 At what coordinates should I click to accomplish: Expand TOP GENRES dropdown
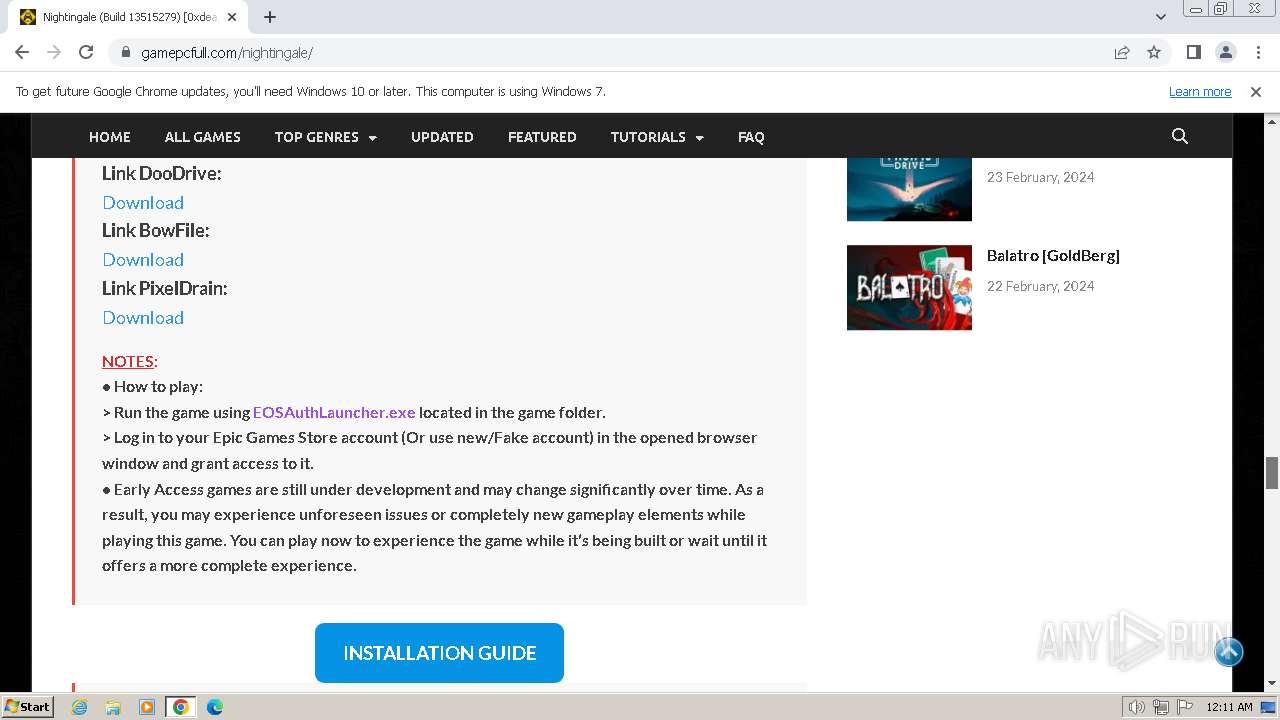pos(326,137)
